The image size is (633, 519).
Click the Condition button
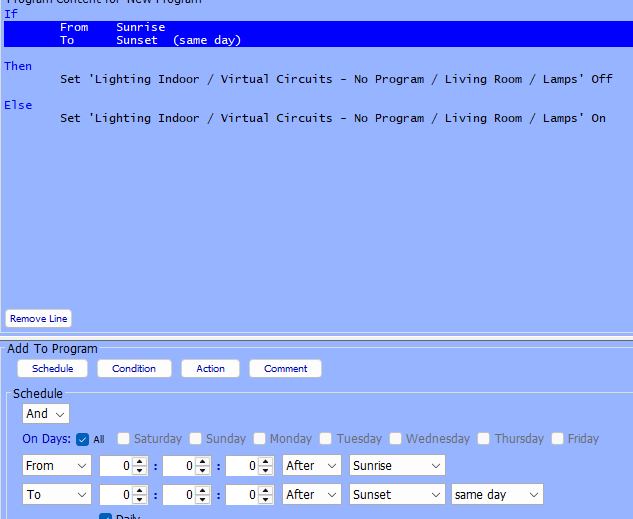[x=134, y=368]
